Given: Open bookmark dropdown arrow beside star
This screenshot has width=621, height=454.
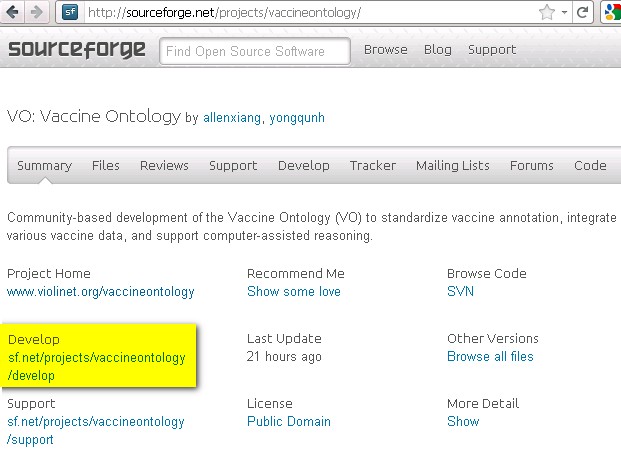Looking at the screenshot, I should click(564, 13).
